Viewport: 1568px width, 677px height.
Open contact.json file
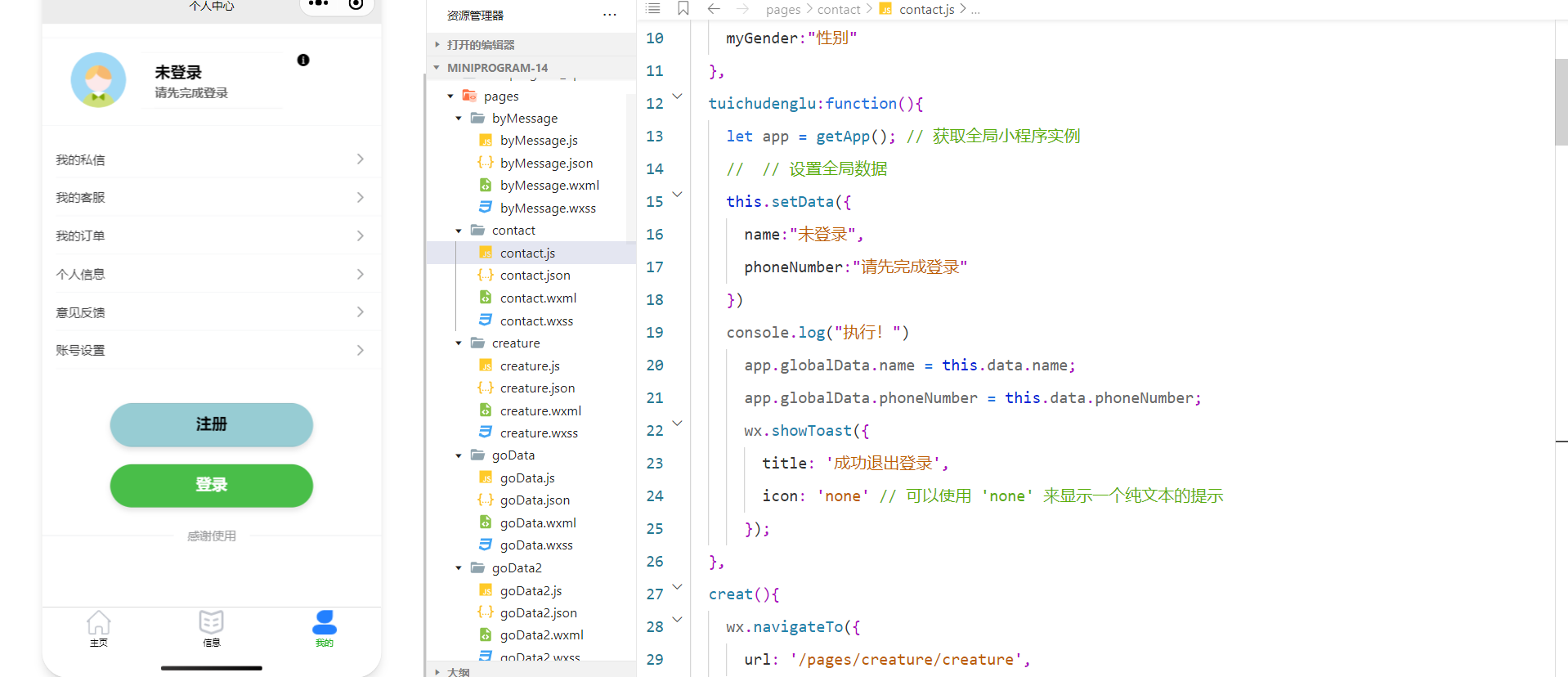click(535, 276)
